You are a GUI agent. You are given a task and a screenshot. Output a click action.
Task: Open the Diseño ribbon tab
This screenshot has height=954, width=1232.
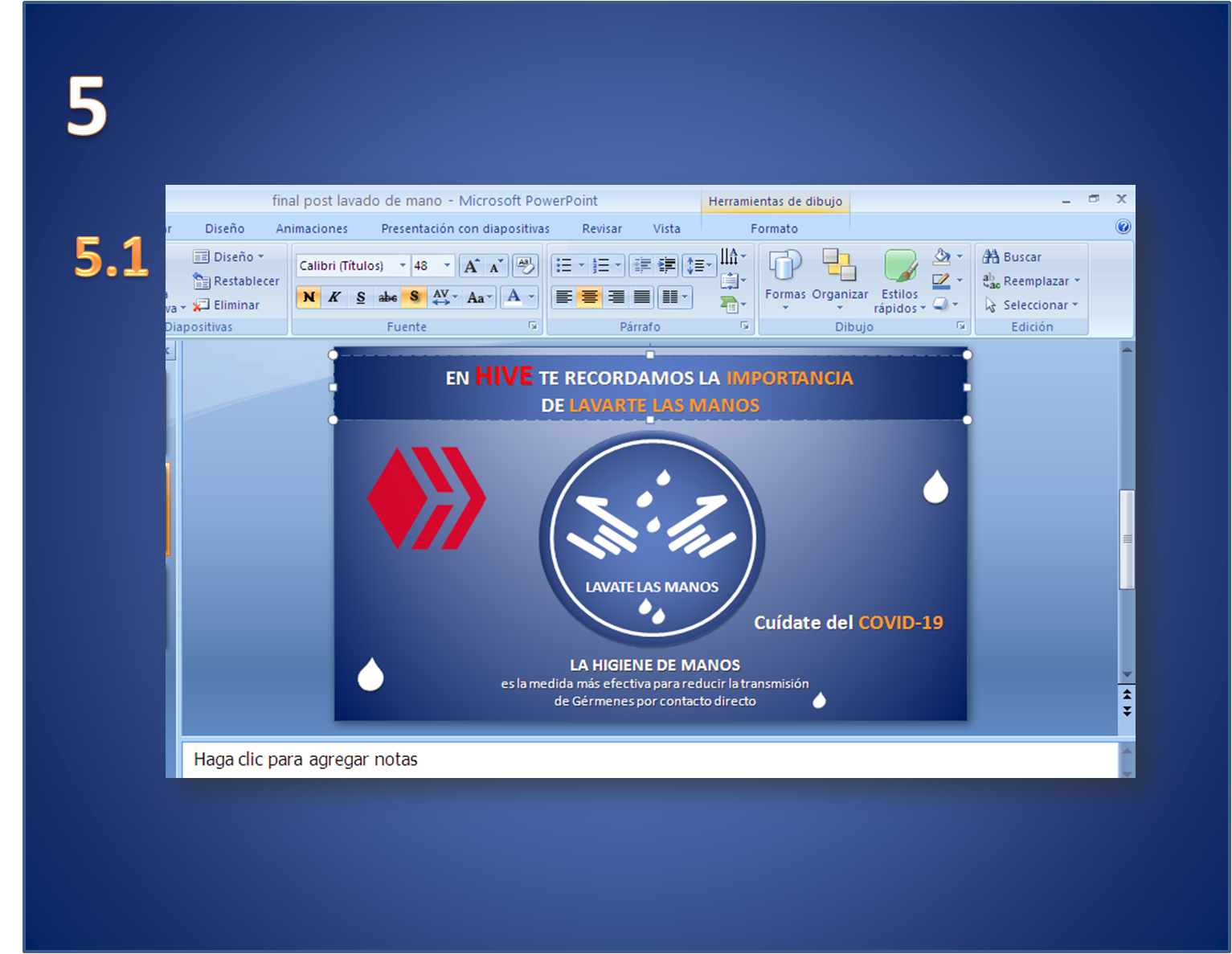224,229
